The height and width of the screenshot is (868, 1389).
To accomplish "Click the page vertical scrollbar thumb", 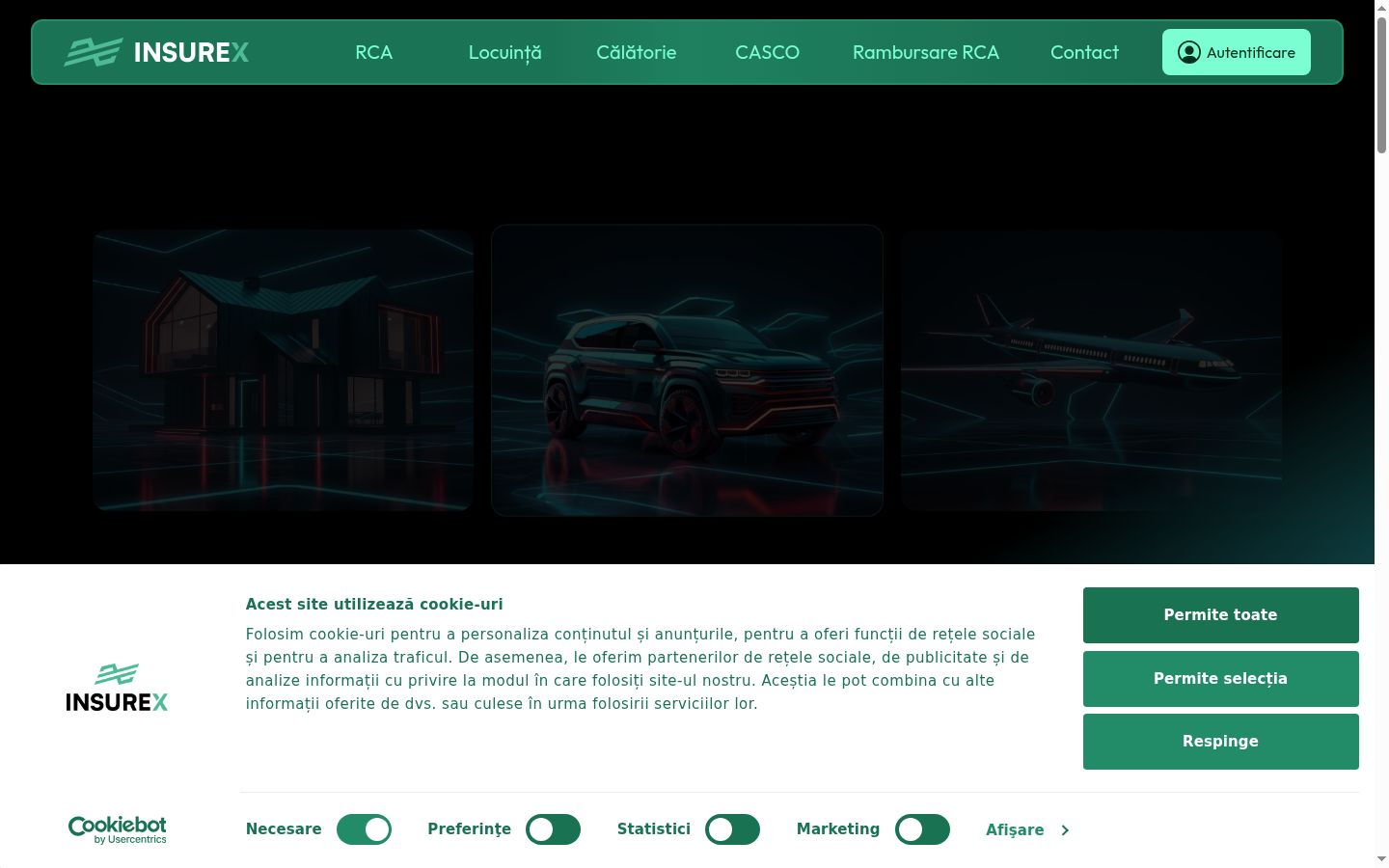I will (1381, 85).
